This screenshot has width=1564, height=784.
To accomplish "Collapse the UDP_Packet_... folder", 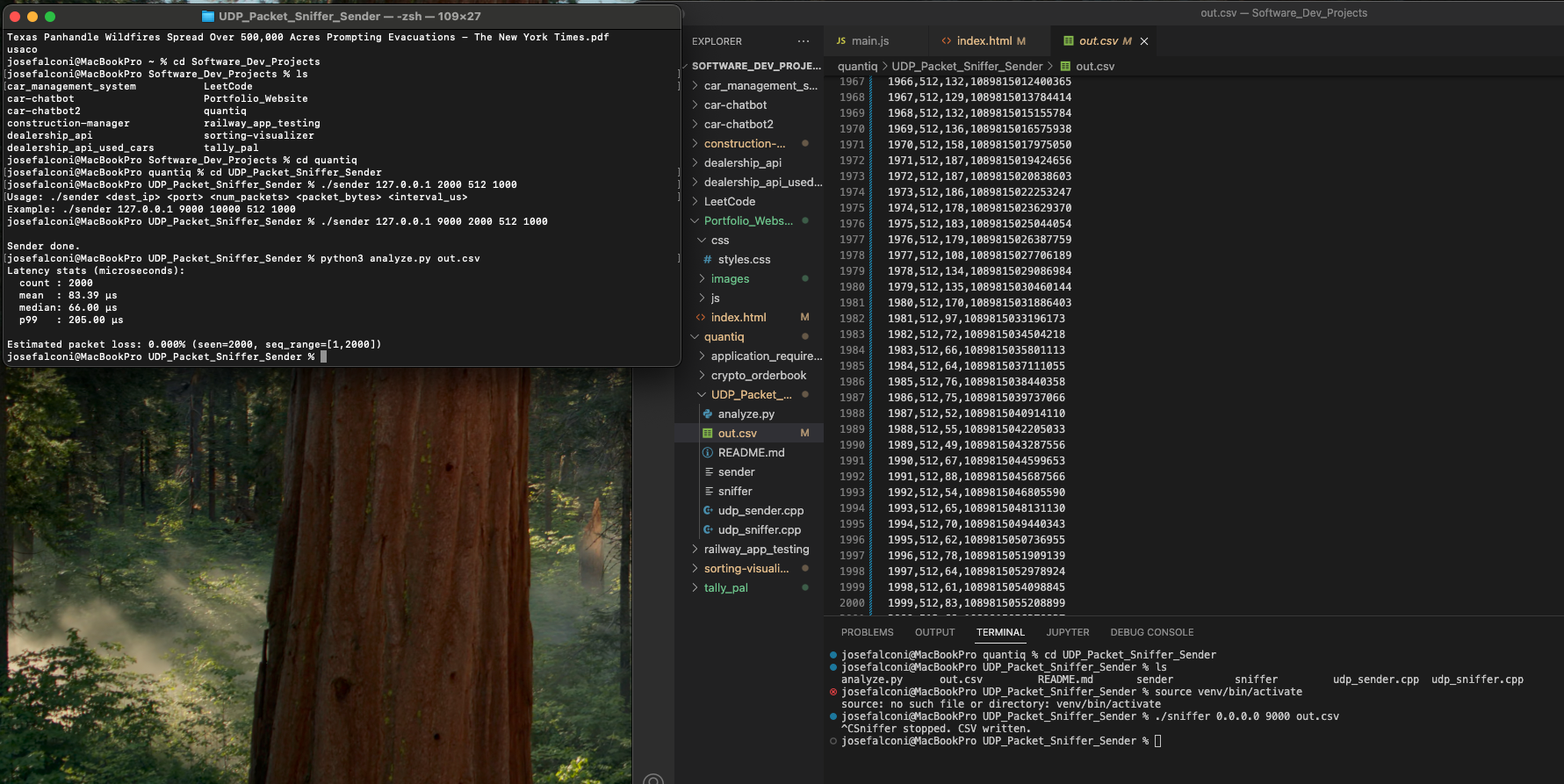I will [x=703, y=394].
